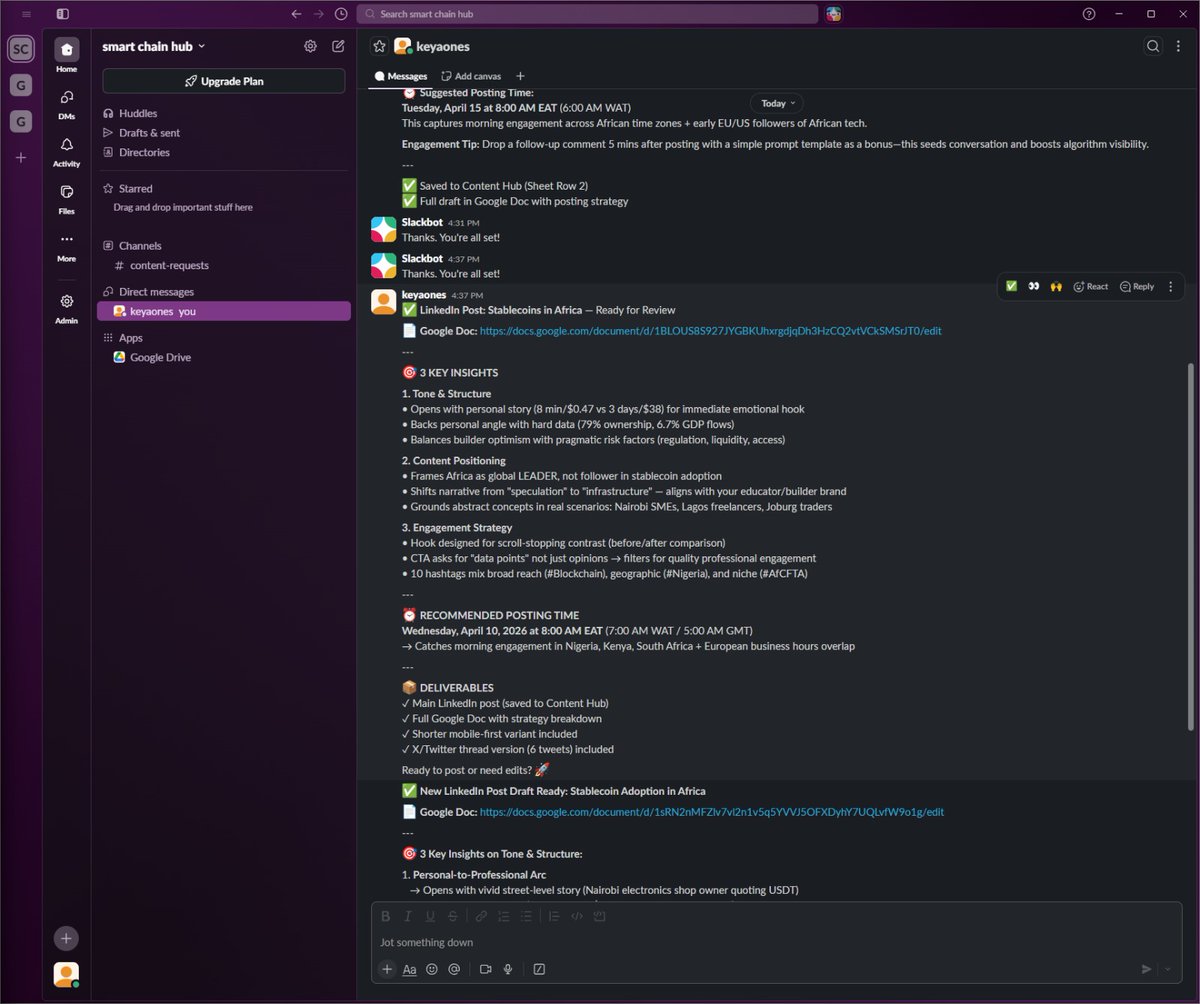The height and width of the screenshot is (1004, 1200).
Task: Insert code formatting in composer
Action: 577,916
